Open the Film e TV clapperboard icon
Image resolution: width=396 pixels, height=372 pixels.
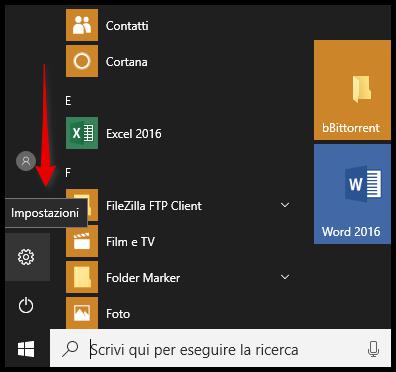82,241
